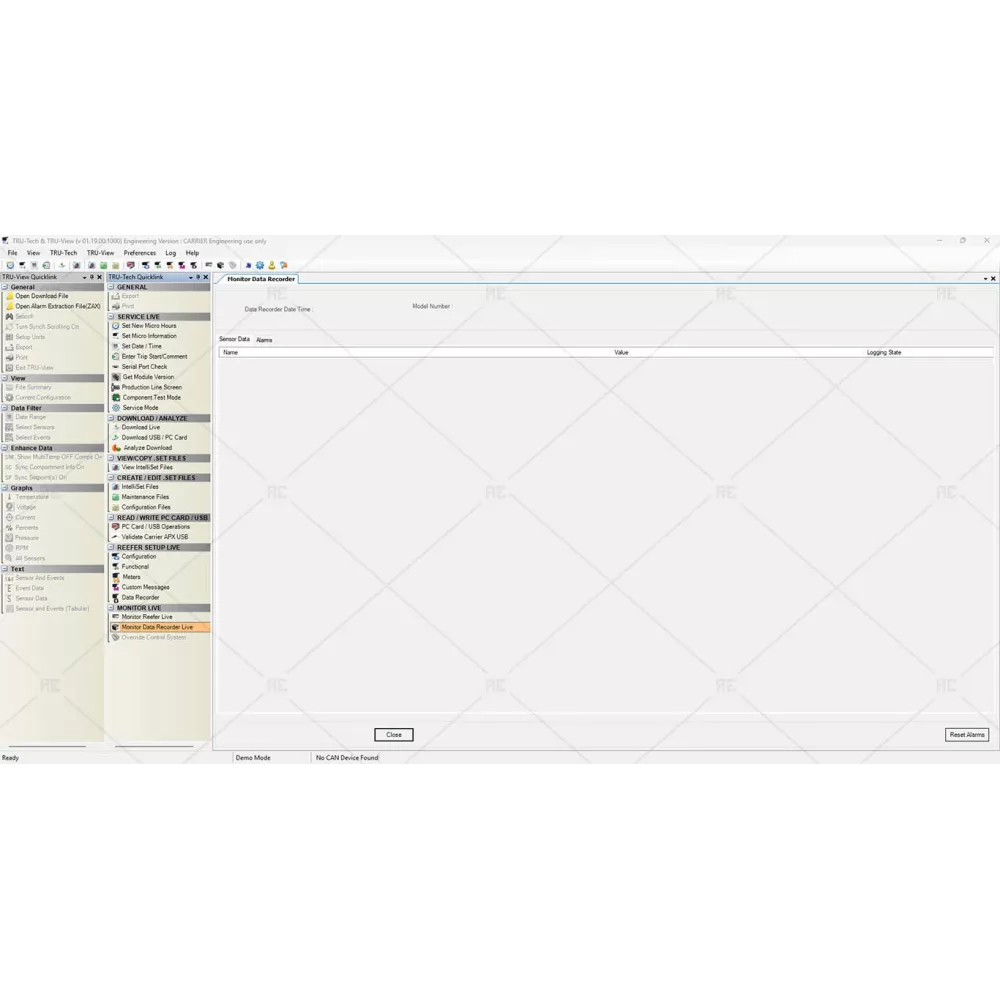The height and width of the screenshot is (1000, 1000).
Task: Open PC Card / USB Operations
Action: click(x=155, y=526)
